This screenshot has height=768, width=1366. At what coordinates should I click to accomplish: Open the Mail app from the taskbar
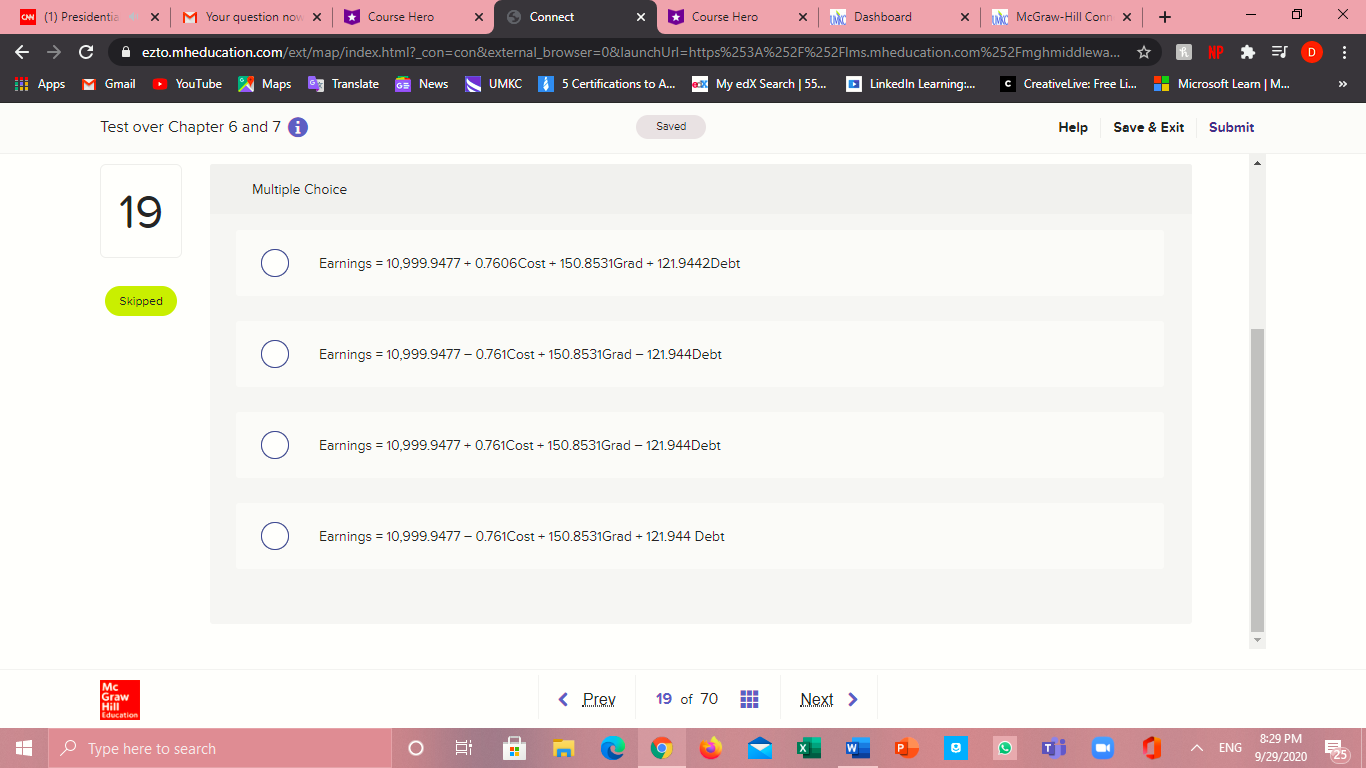point(760,748)
